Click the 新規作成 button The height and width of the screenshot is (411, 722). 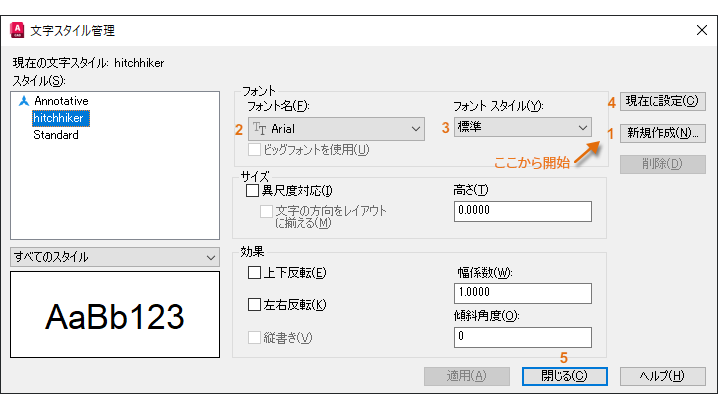(662, 133)
